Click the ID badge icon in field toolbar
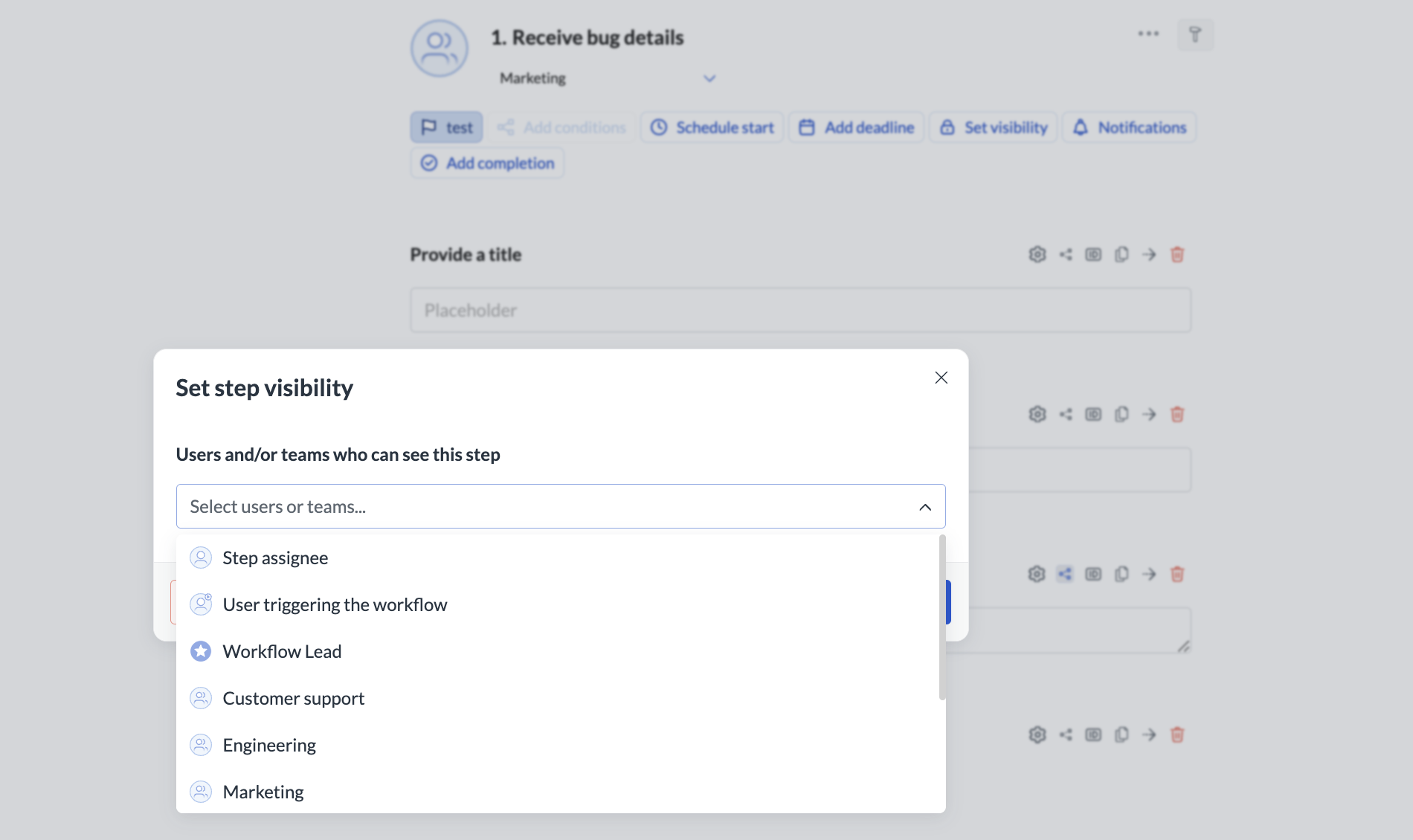The height and width of the screenshot is (840, 1413). [x=1093, y=253]
